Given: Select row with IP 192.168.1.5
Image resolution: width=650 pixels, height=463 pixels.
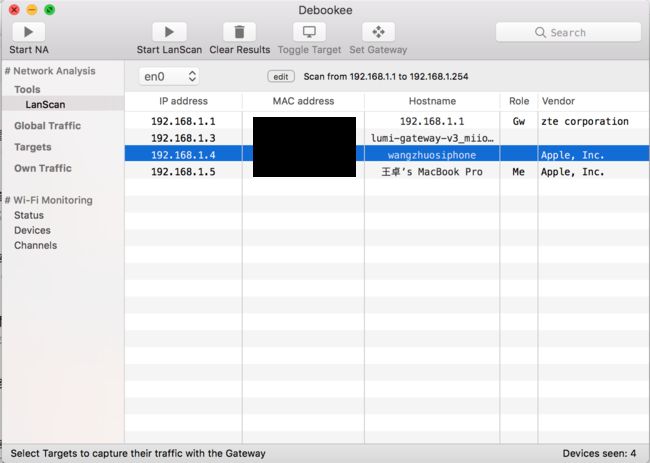Looking at the screenshot, I should point(387,172).
